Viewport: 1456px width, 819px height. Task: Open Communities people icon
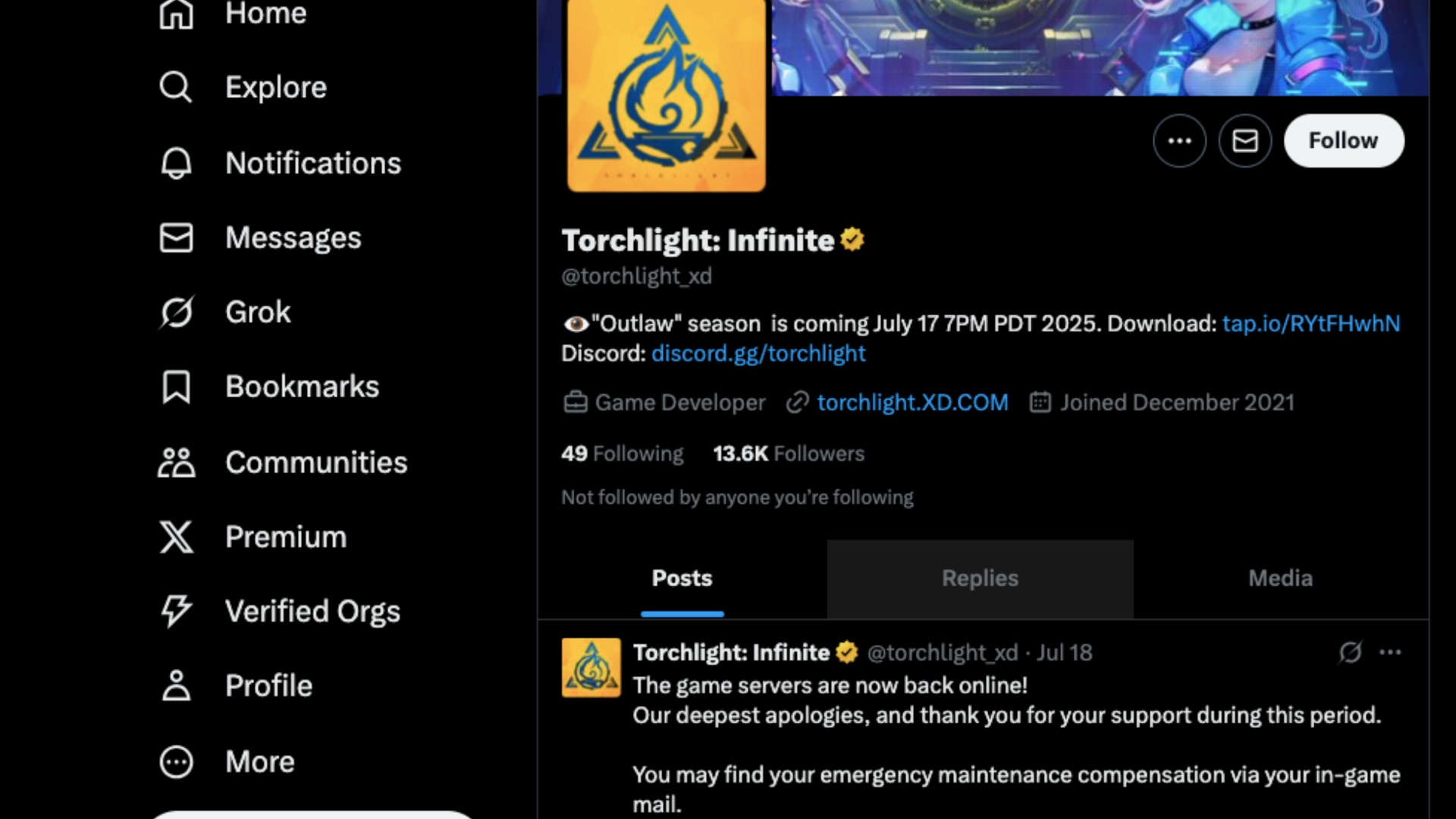176,463
